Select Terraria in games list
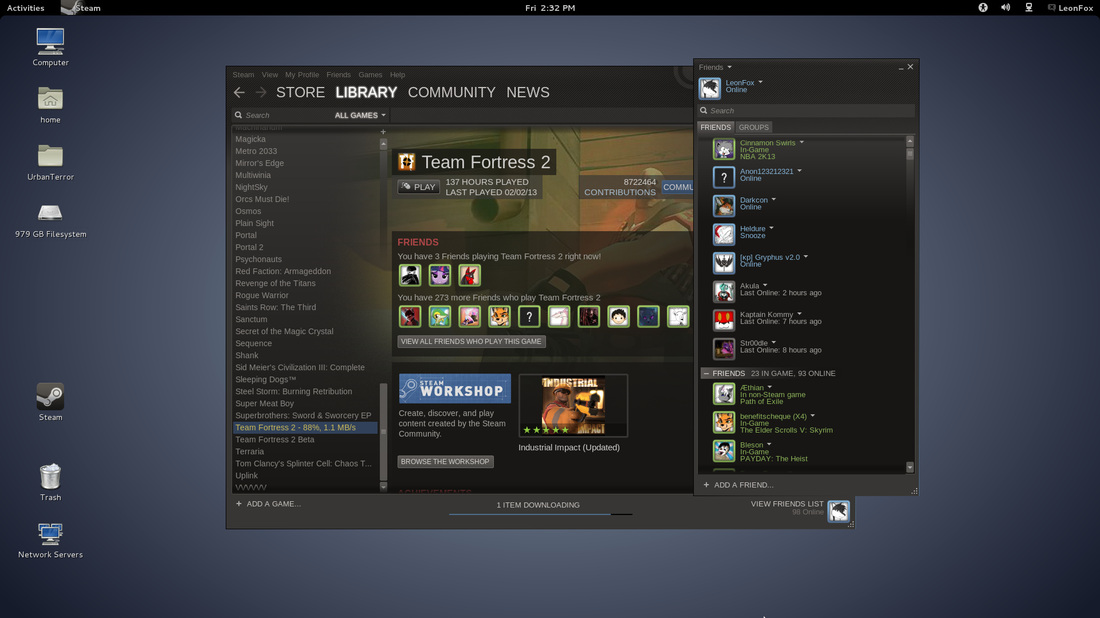The height and width of the screenshot is (618, 1100). click(x=250, y=452)
